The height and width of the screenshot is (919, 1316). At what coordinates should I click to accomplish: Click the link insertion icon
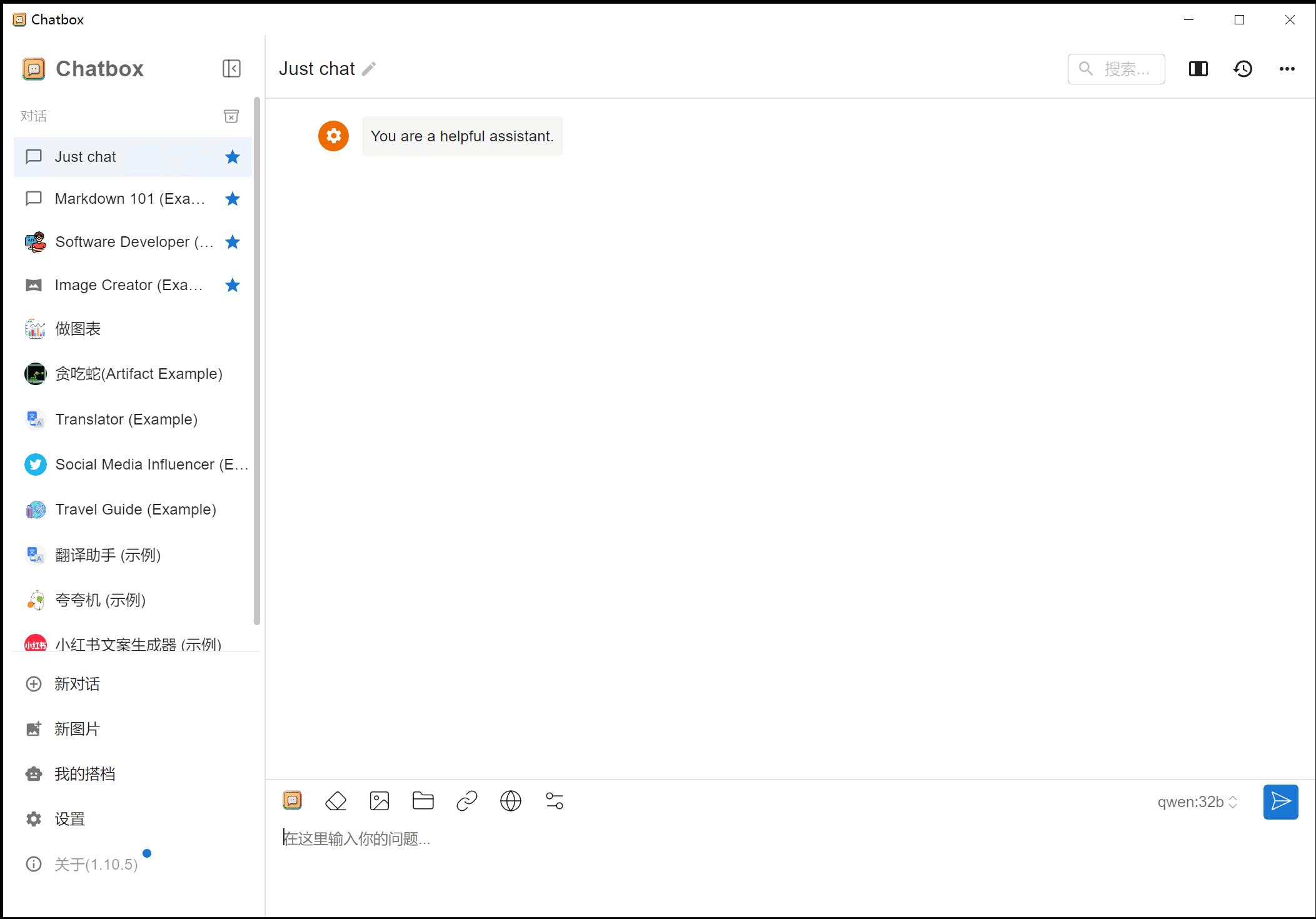coord(466,801)
